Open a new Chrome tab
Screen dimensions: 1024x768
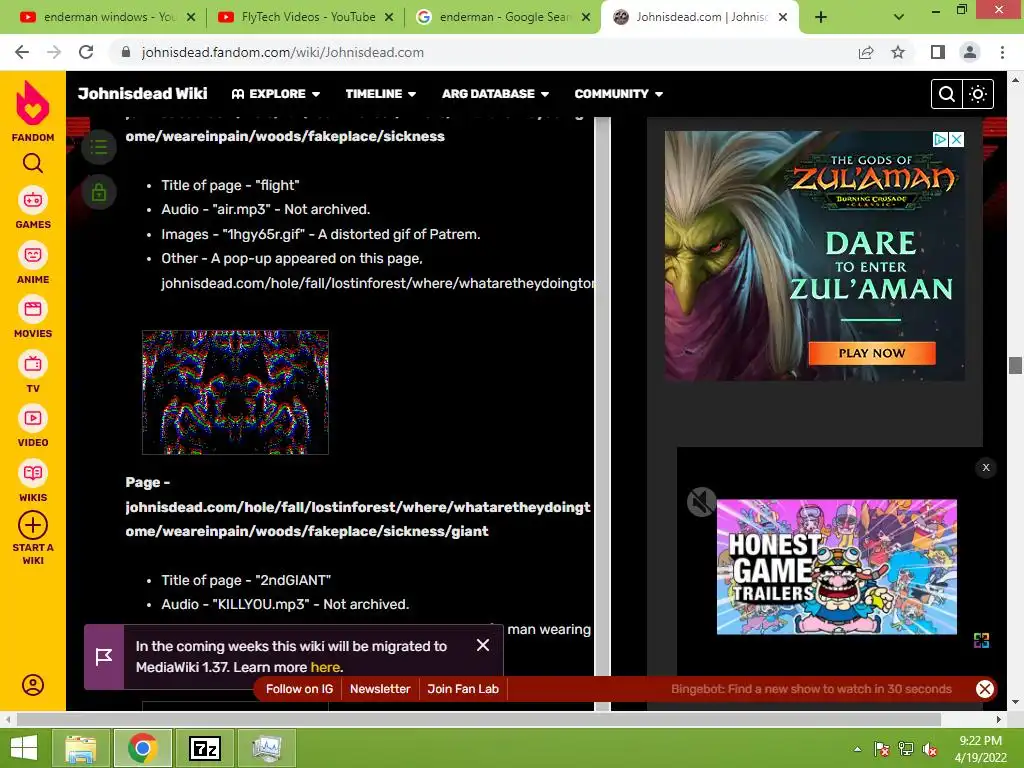(x=821, y=18)
